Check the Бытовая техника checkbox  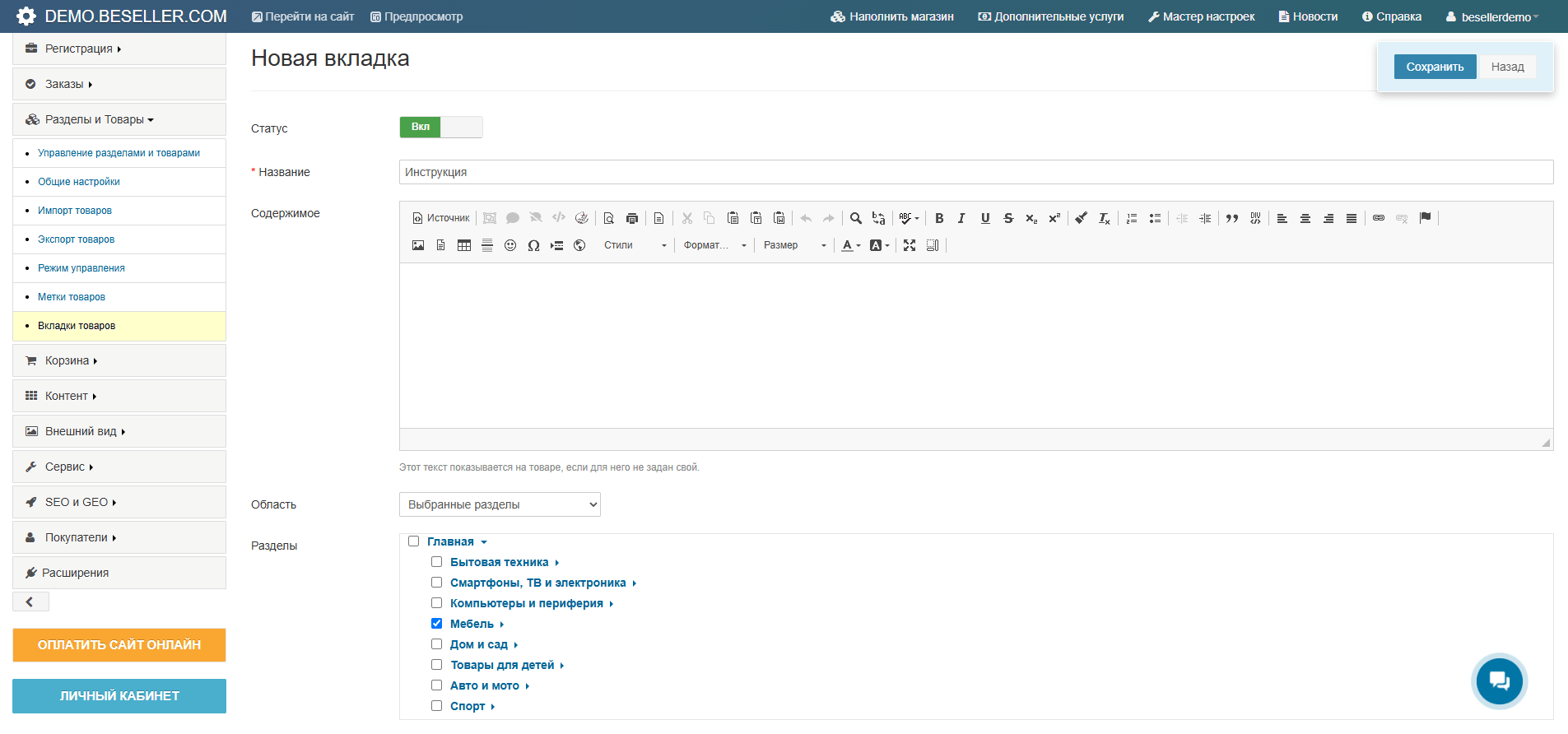click(437, 562)
